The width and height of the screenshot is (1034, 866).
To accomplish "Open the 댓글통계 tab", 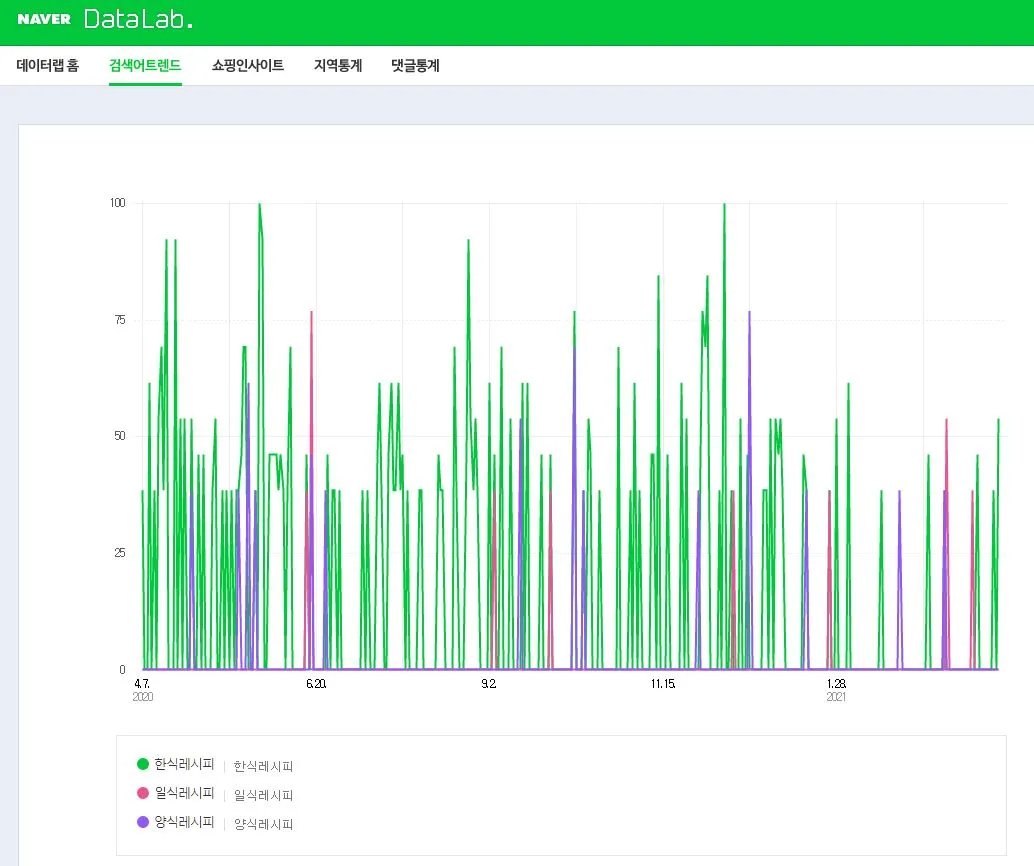I will [415, 65].
